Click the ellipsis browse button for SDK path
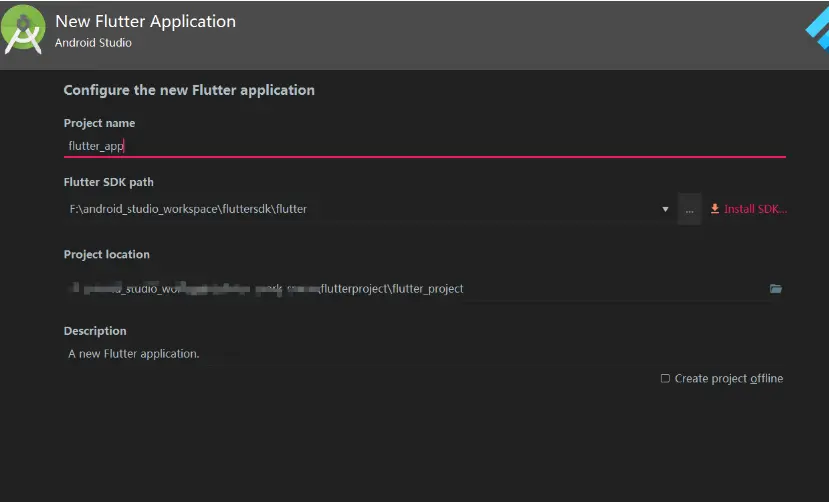This screenshot has width=829, height=502. (689, 209)
